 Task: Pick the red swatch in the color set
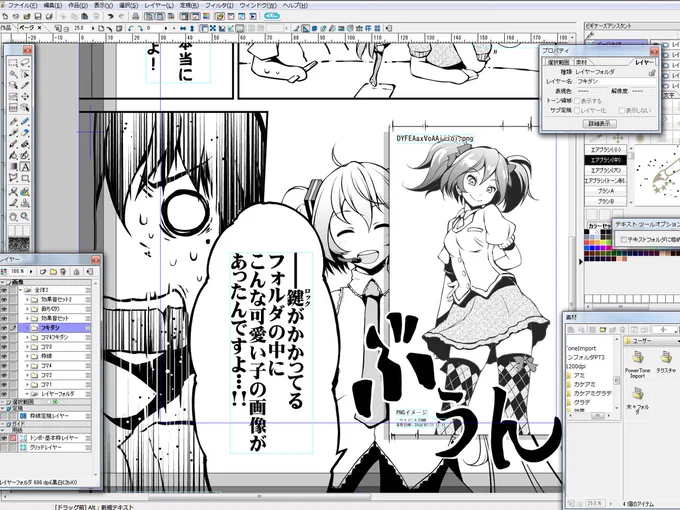click(586, 242)
